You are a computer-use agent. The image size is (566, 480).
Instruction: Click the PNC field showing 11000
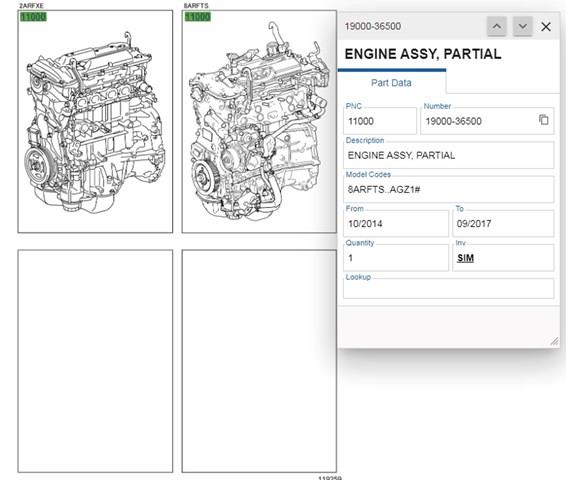pyautogui.click(x=380, y=121)
